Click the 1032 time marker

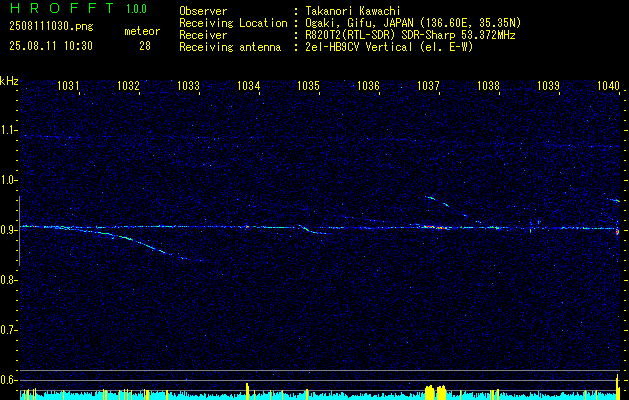(x=128, y=85)
